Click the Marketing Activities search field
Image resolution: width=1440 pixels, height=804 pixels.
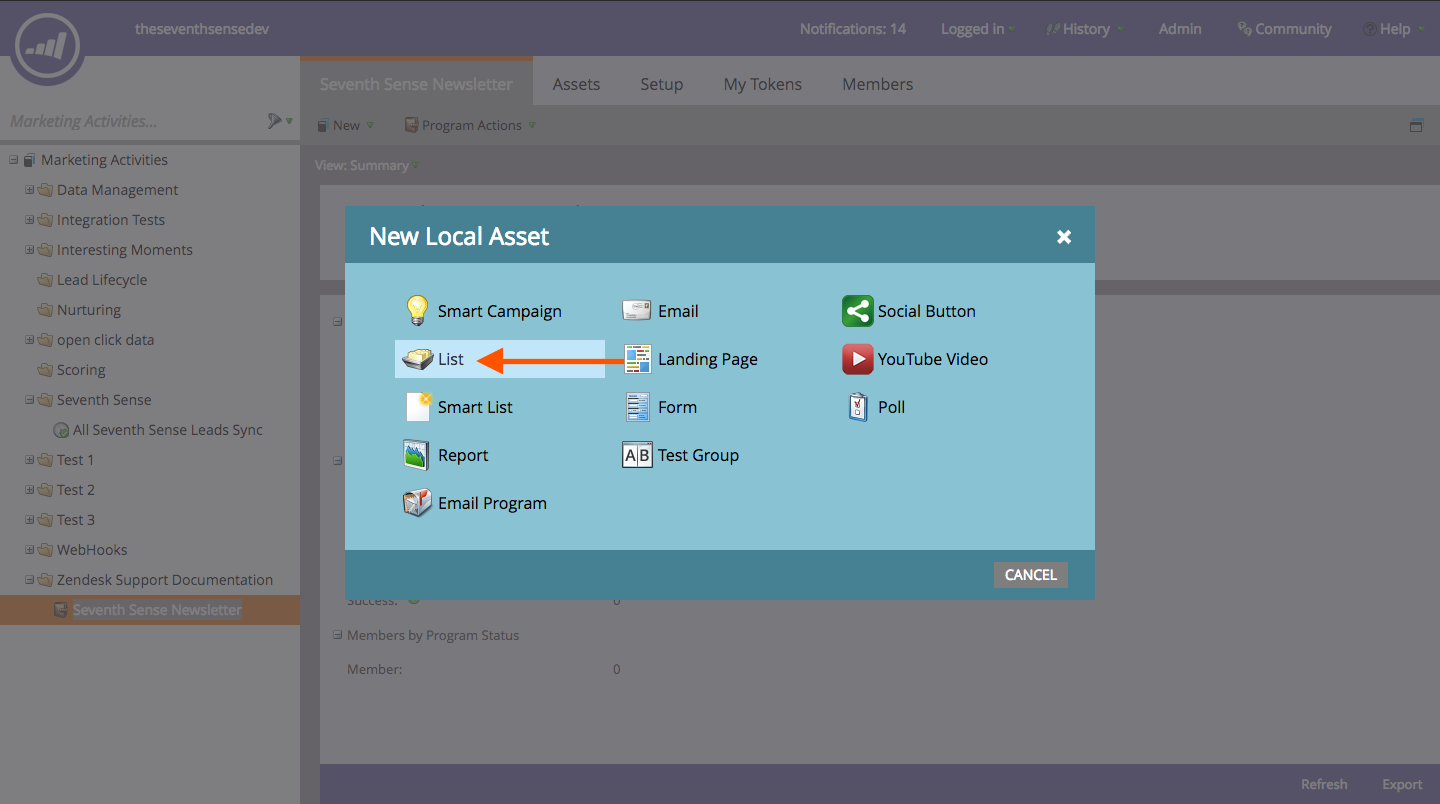[130, 121]
